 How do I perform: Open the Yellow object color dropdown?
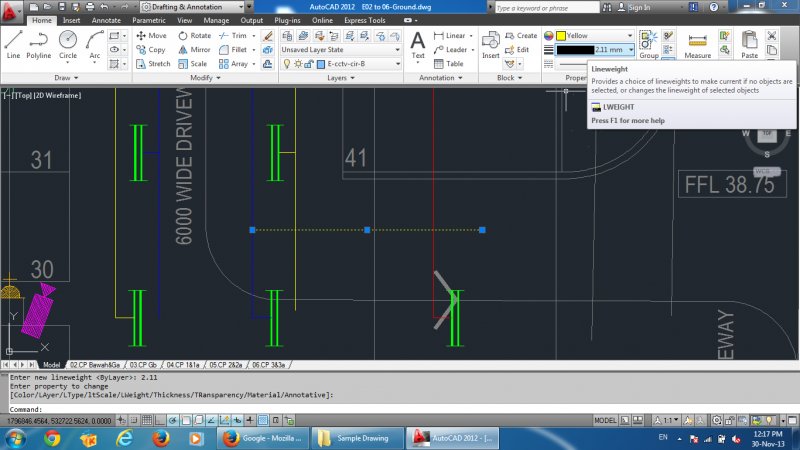click(594, 35)
